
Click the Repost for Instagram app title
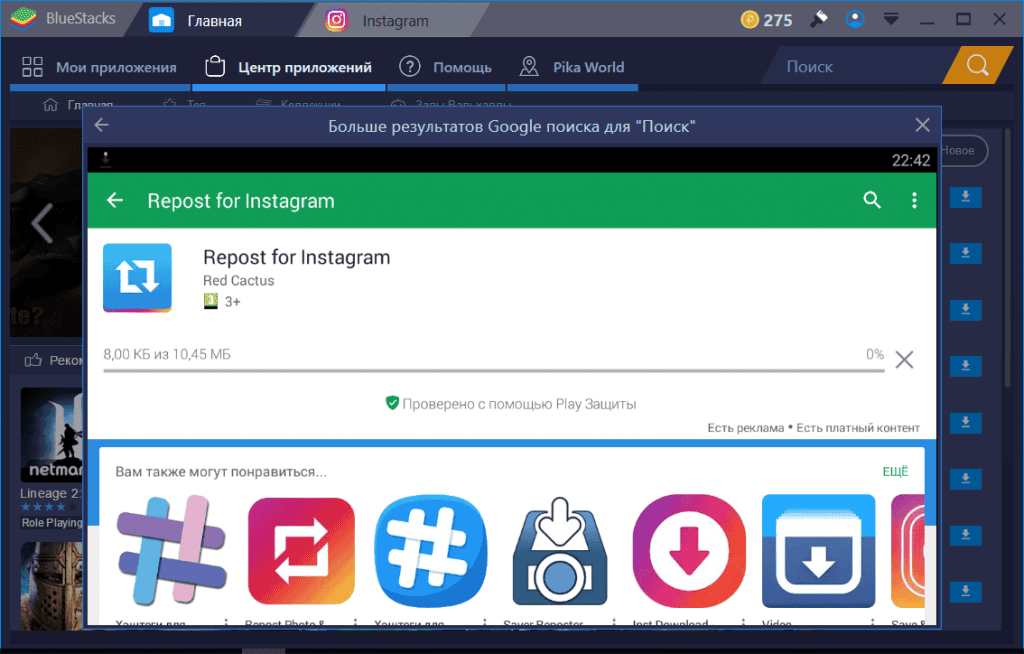[296, 257]
